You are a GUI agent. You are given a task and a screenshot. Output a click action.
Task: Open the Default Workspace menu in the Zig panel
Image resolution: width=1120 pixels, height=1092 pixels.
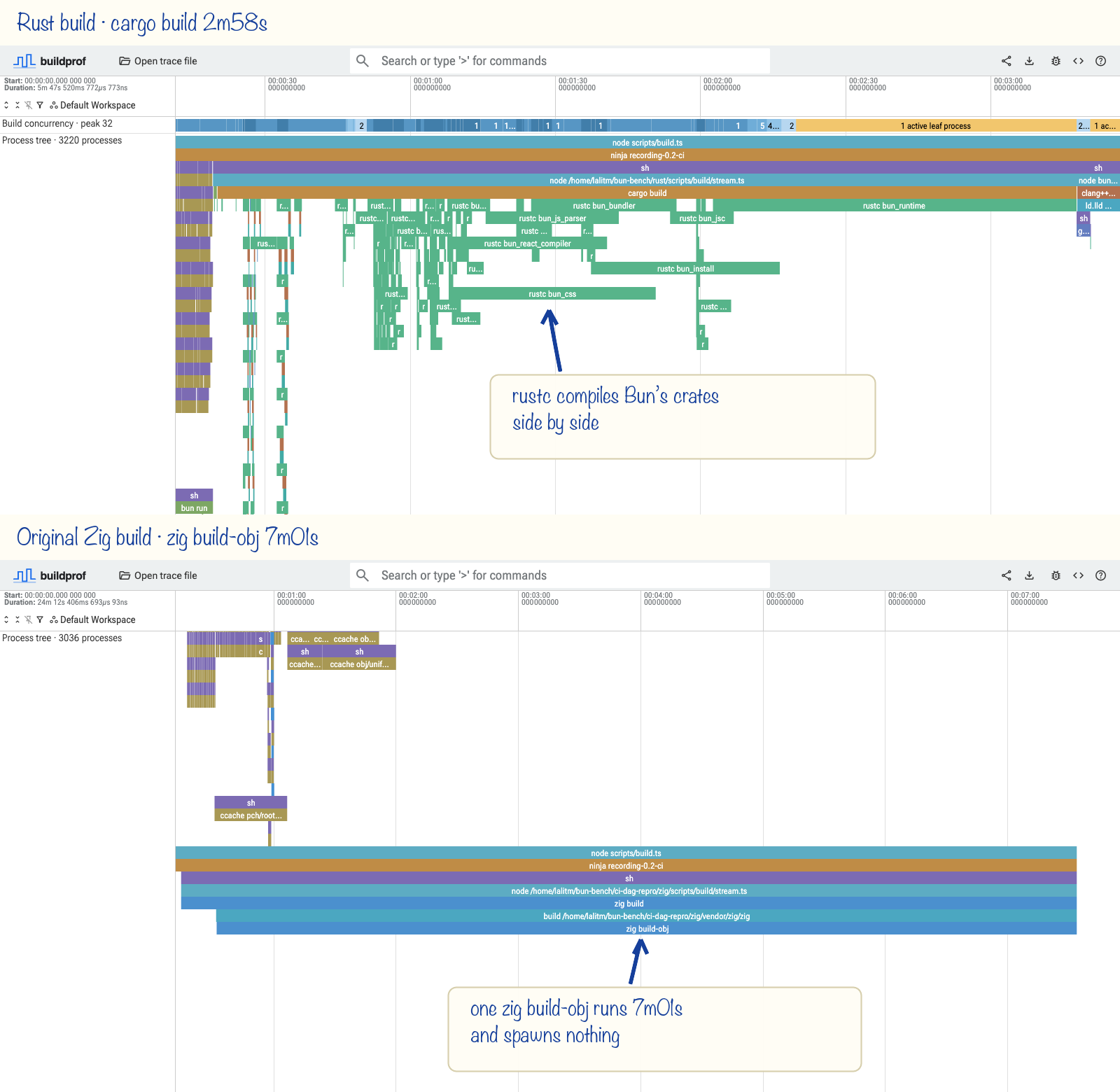click(93, 619)
